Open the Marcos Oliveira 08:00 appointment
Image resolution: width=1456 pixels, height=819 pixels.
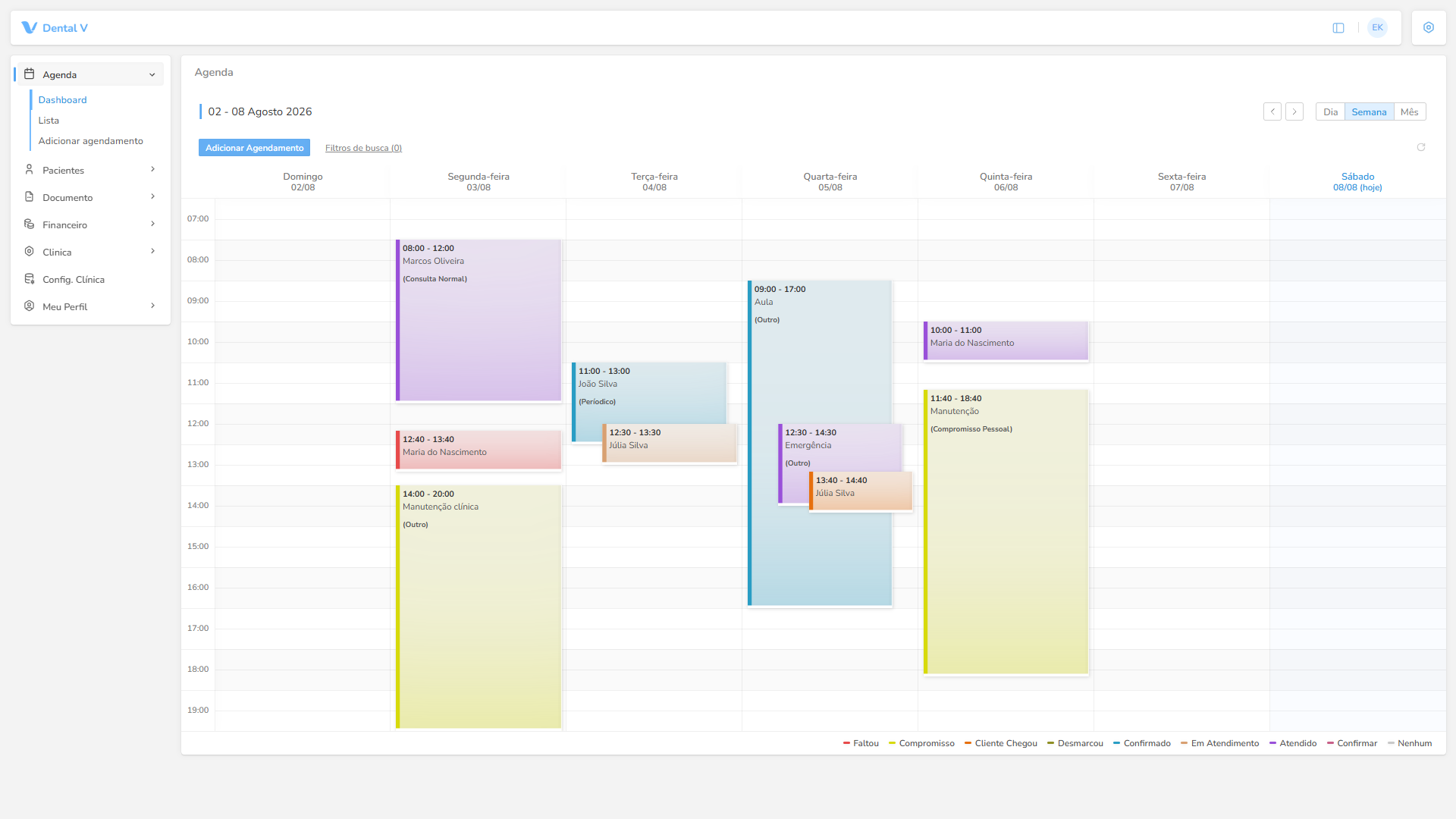479,320
